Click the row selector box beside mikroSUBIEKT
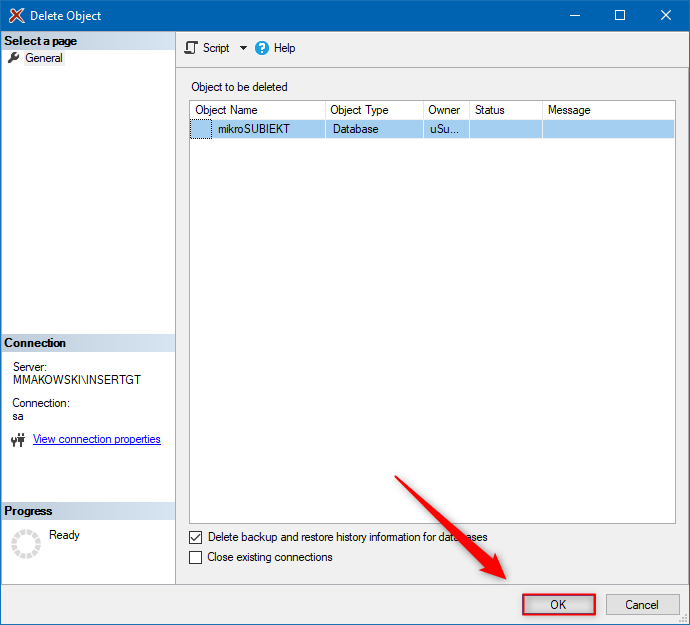 pos(201,129)
